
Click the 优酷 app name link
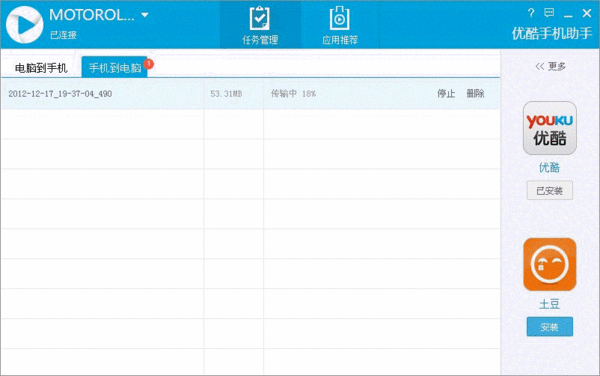pos(549,168)
